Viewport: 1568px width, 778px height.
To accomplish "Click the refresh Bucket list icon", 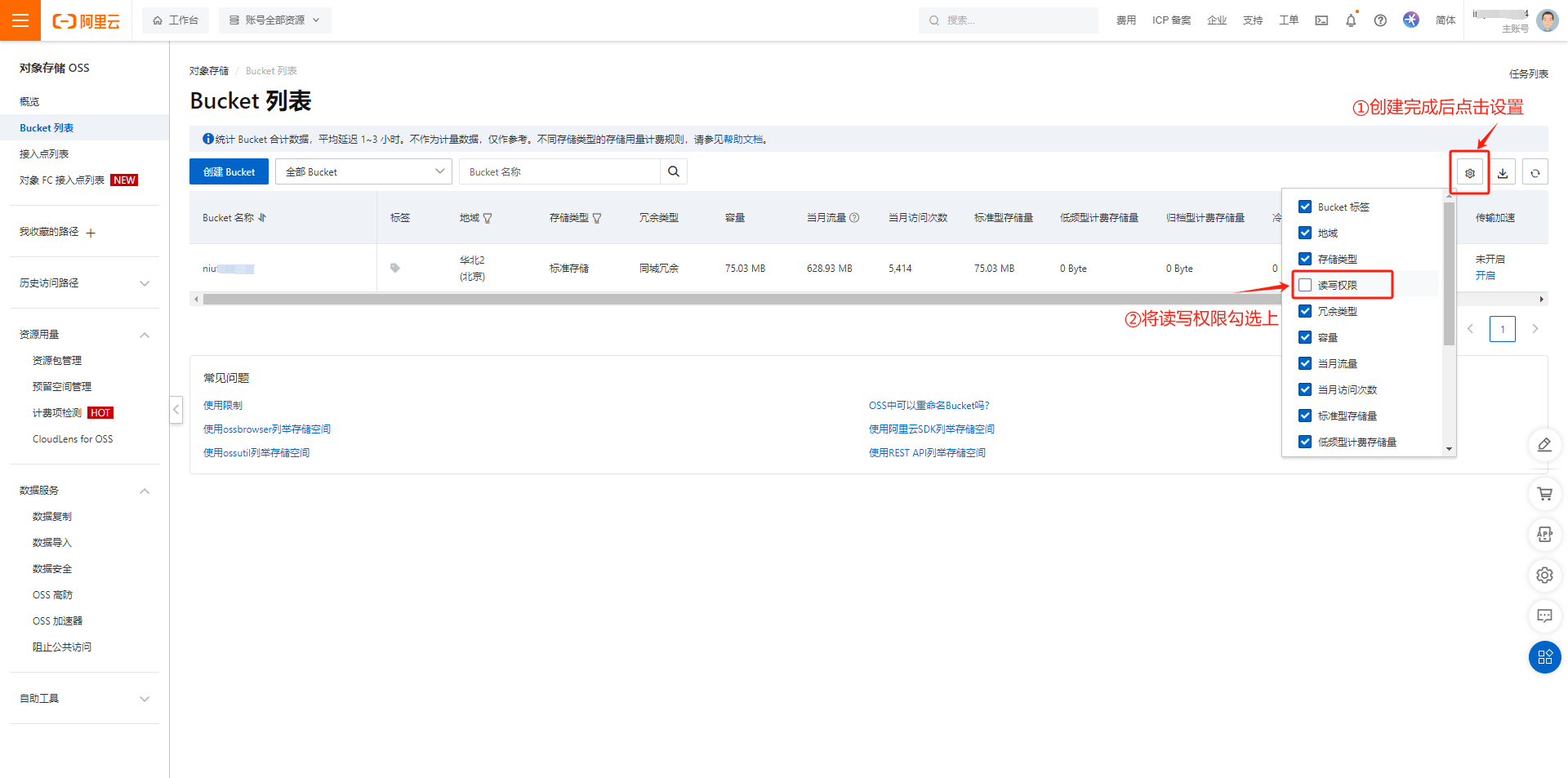I will (x=1535, y=172).
